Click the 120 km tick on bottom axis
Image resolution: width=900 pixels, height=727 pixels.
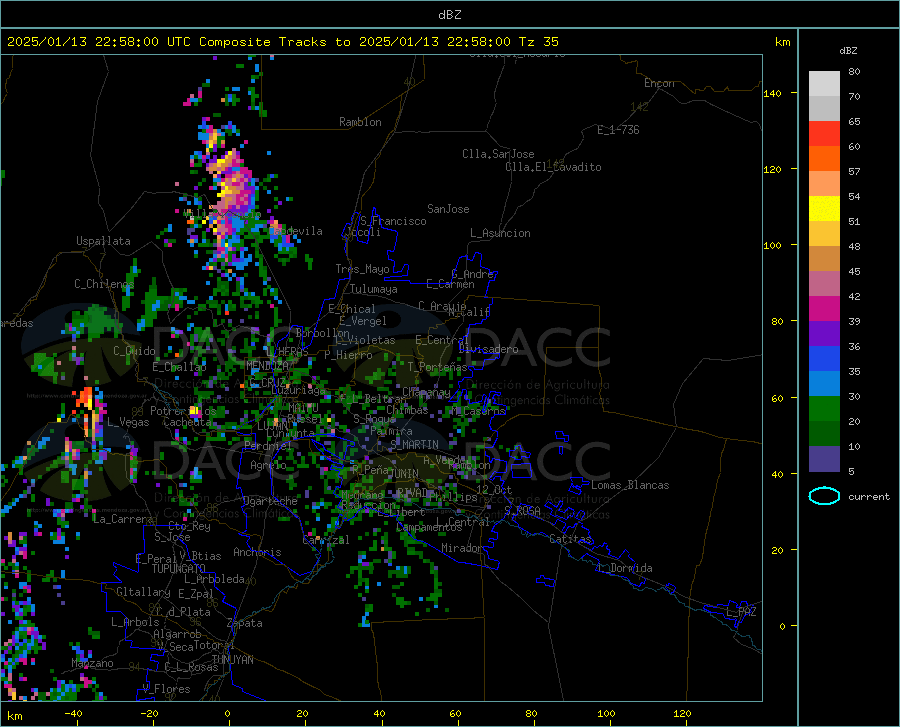tap(682, 713)
